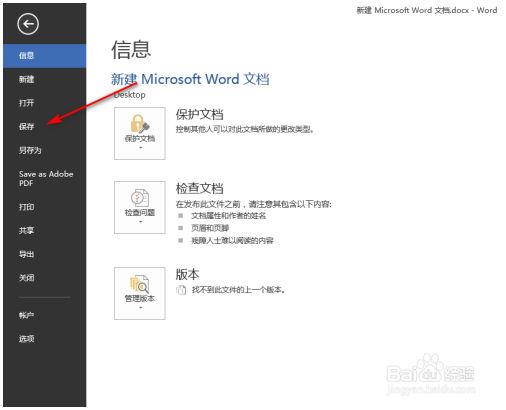This screenshot has width=506, height=410.
Task: Click the Manage Versions magnifier icon
Action: click(x=139, y=284)
